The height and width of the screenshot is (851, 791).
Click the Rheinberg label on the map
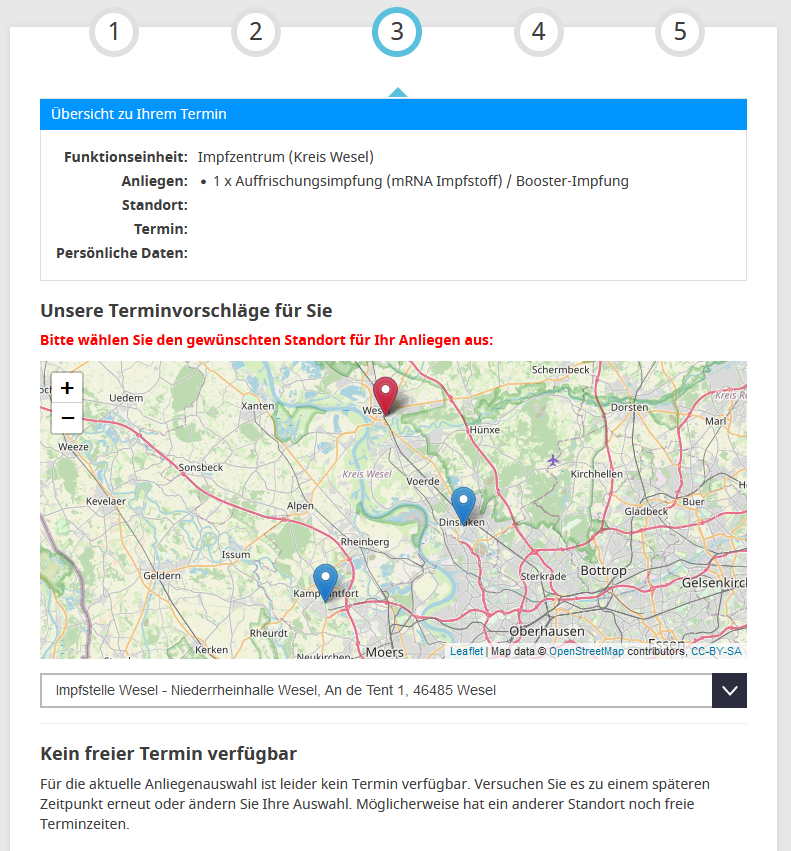[365, 542]
